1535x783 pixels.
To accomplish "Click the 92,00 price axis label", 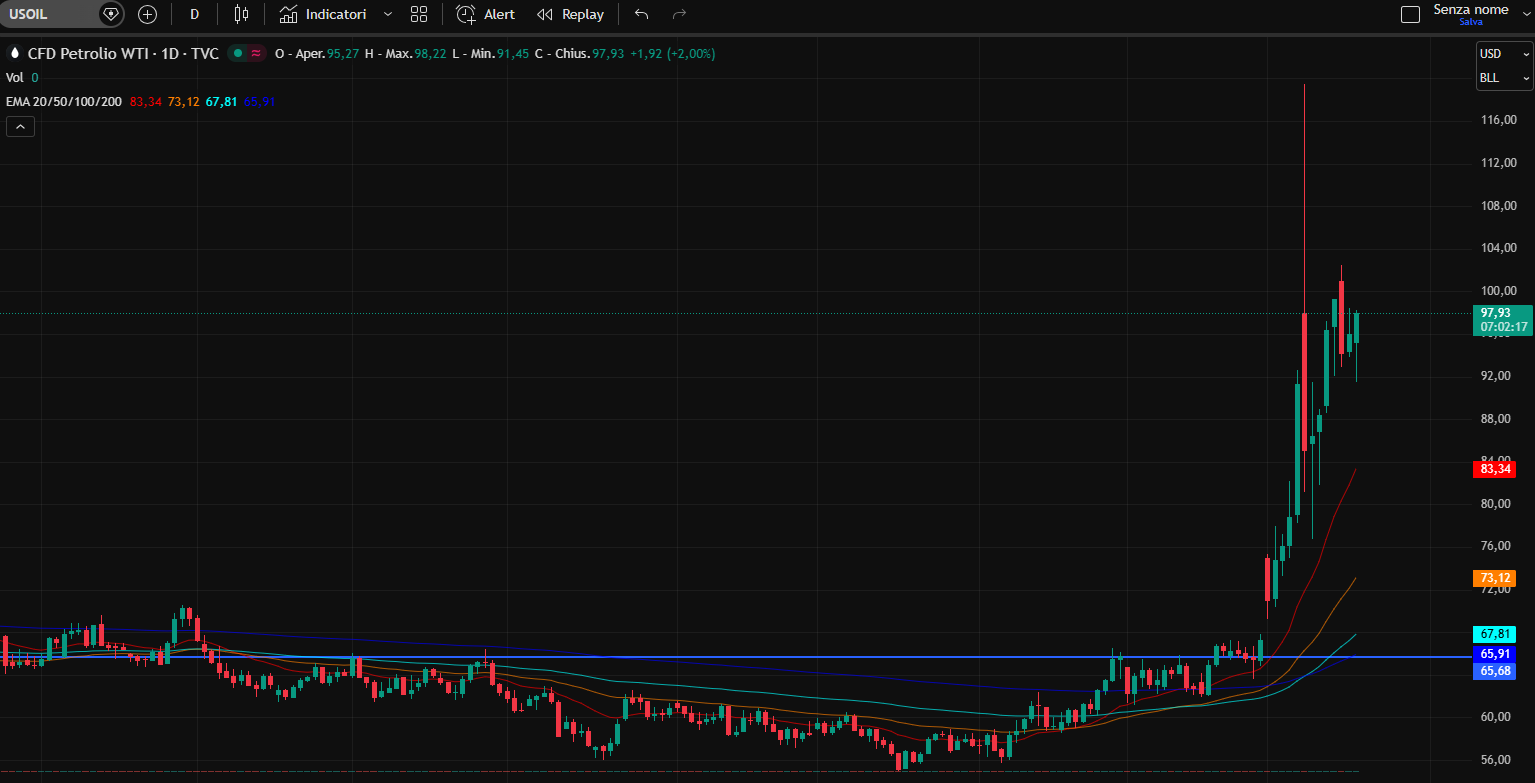I will [1498, 376].
